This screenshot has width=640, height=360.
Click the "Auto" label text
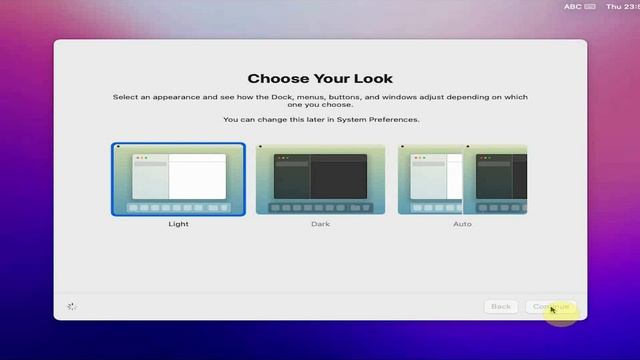coord(462,224)
